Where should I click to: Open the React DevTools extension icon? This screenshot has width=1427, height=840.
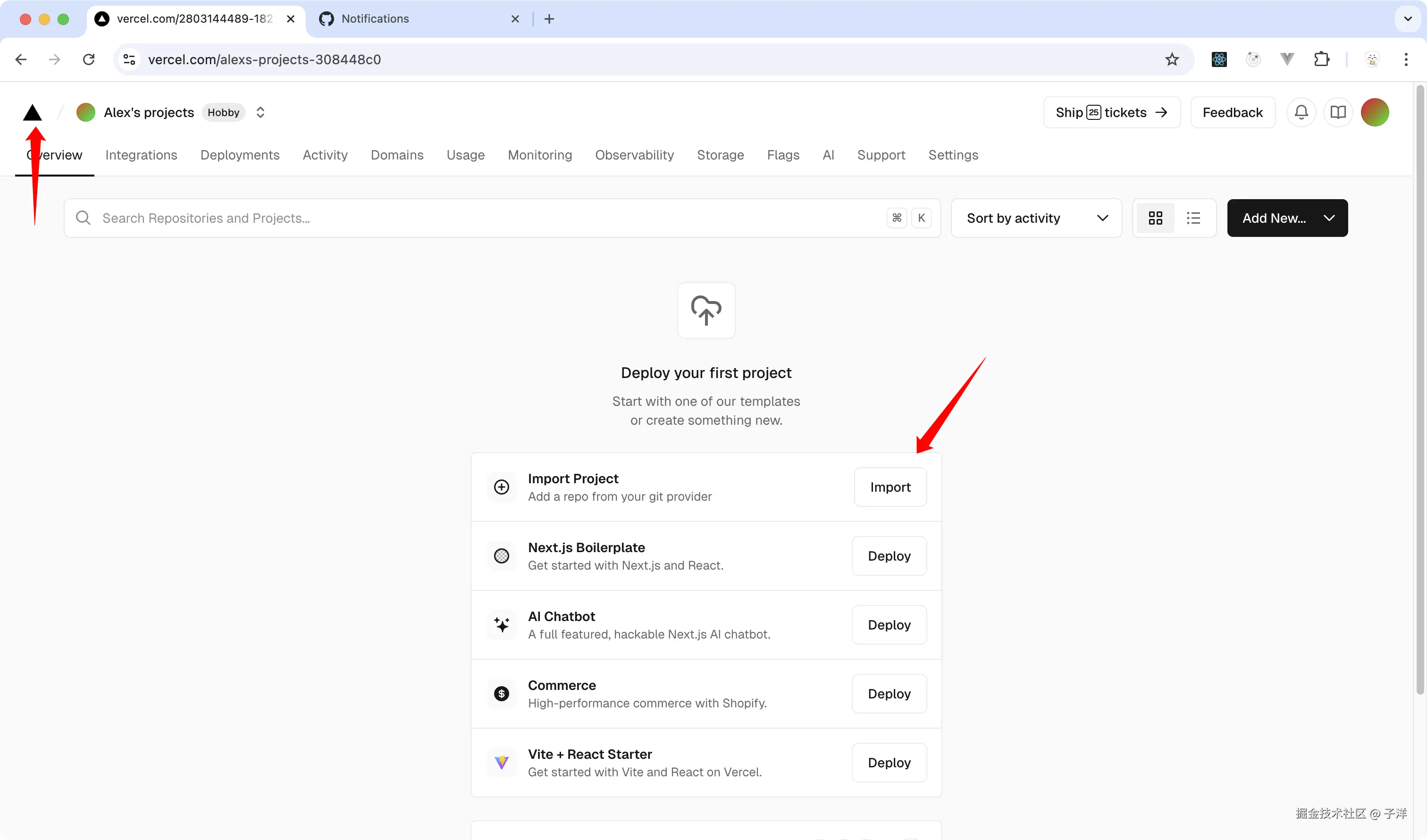pos(1218,59)
